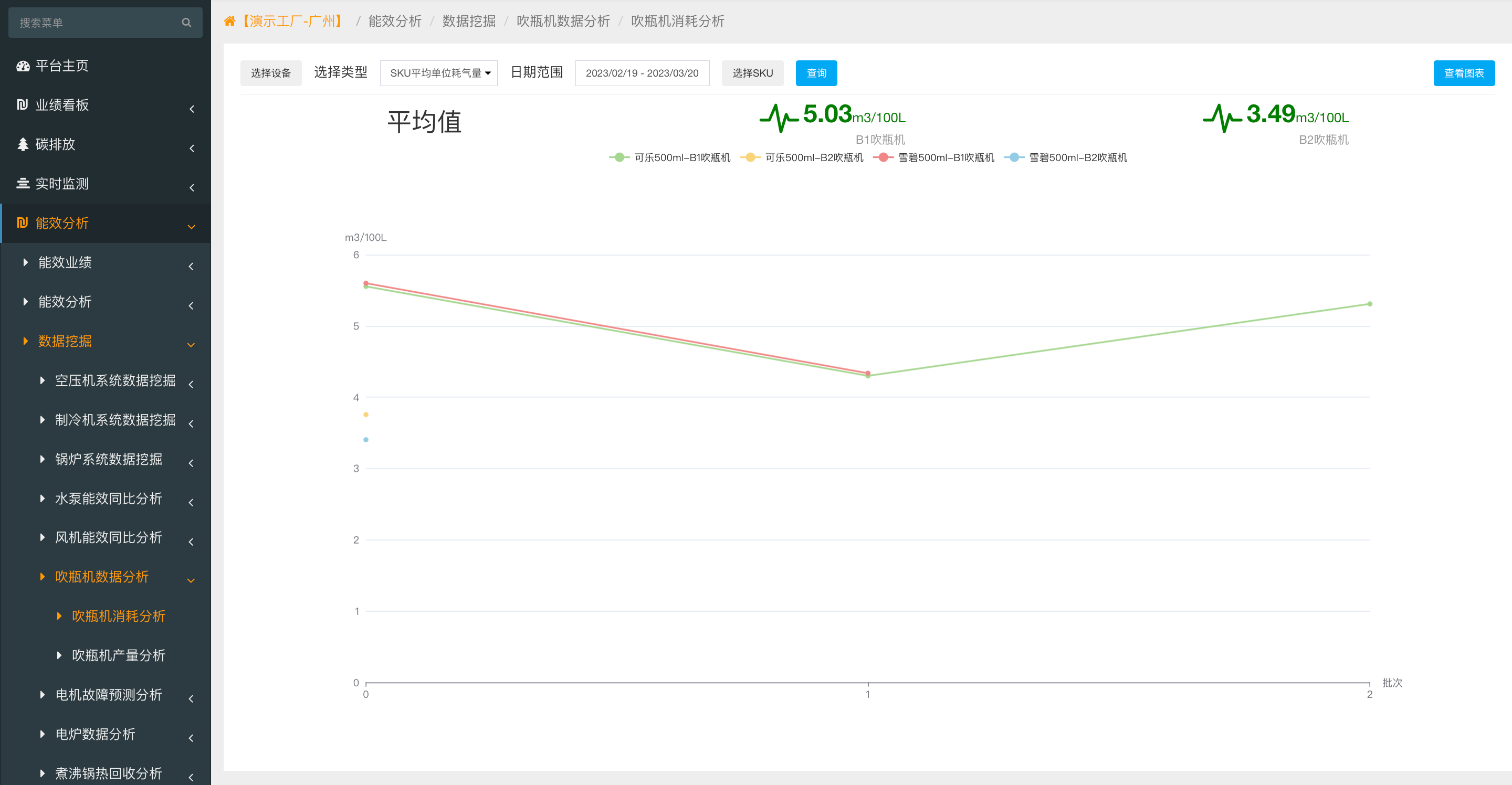The image size is (1512, 785).
Task: Click the search magnifier icon in menu search
Action: click(186, 23)
